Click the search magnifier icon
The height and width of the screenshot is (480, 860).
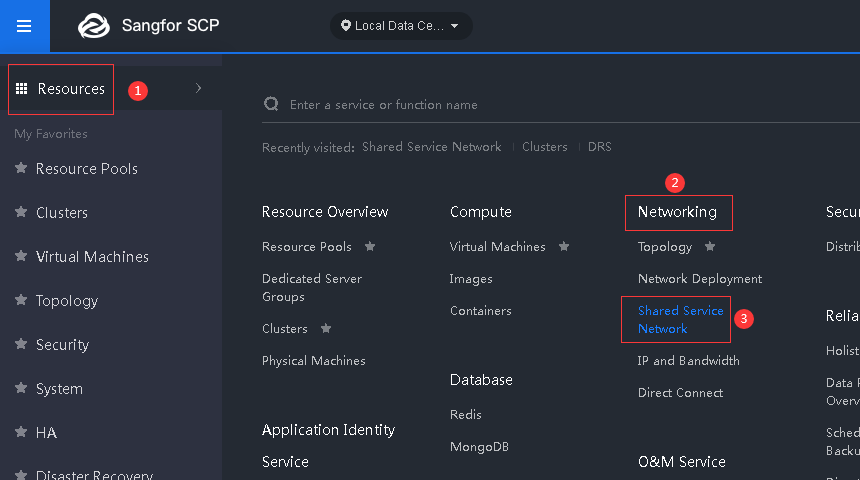pyautogui.click(x=271, y=104)
